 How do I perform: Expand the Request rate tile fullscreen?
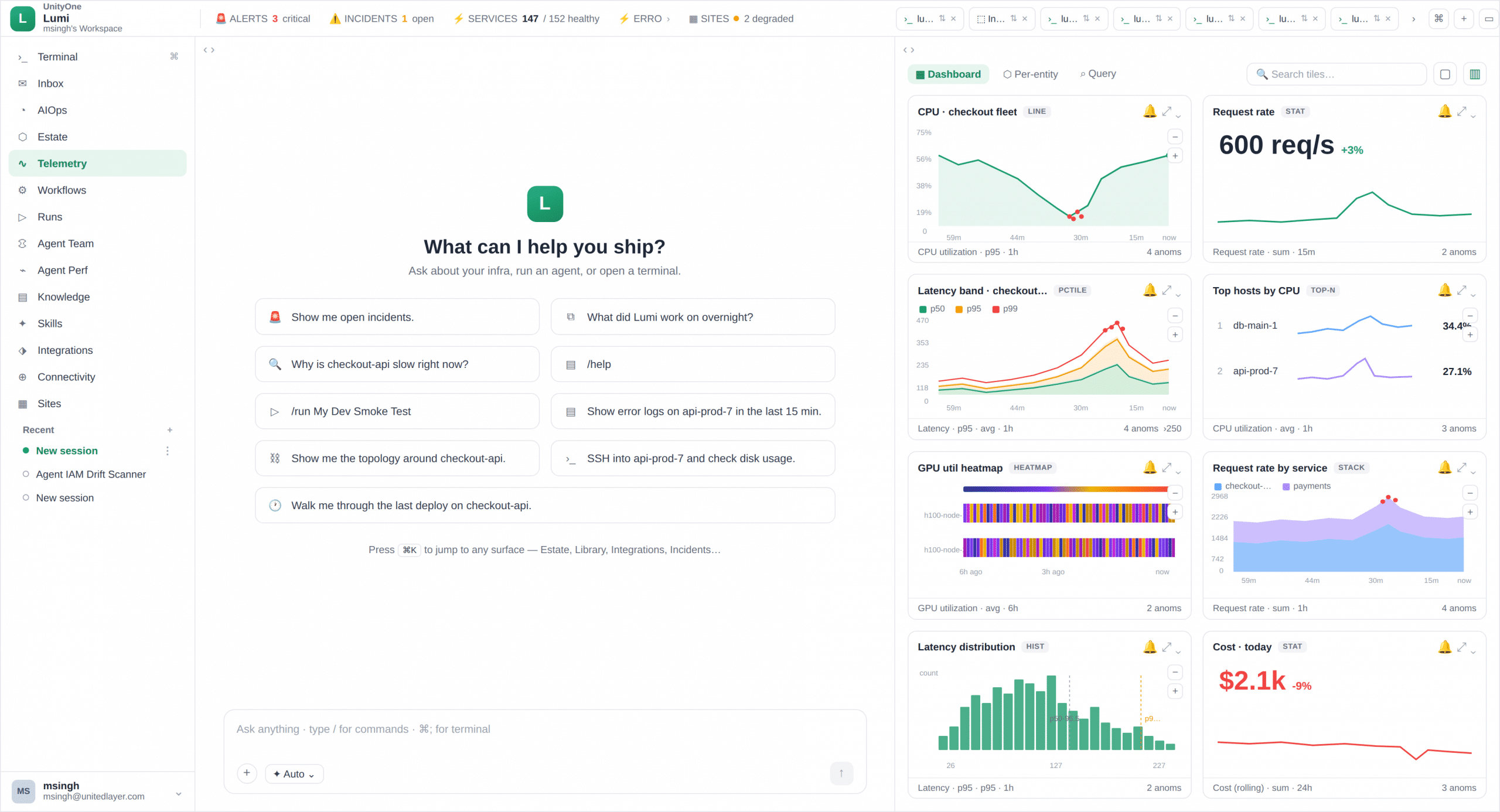click(1462, 111)
